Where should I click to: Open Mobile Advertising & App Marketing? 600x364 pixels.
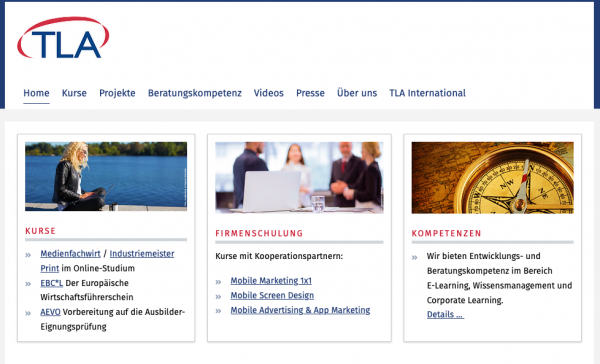click(300, 310)
